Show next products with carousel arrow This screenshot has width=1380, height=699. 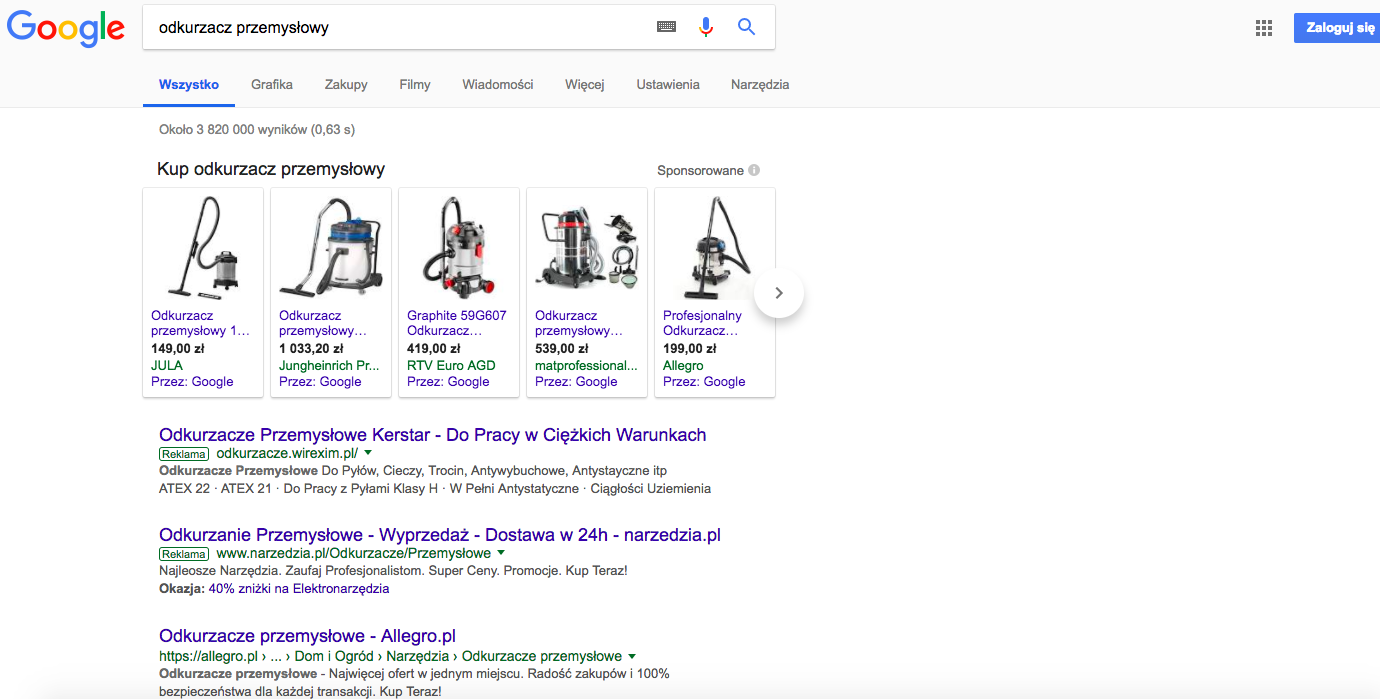pyautogui.click(x=779, y=293)
